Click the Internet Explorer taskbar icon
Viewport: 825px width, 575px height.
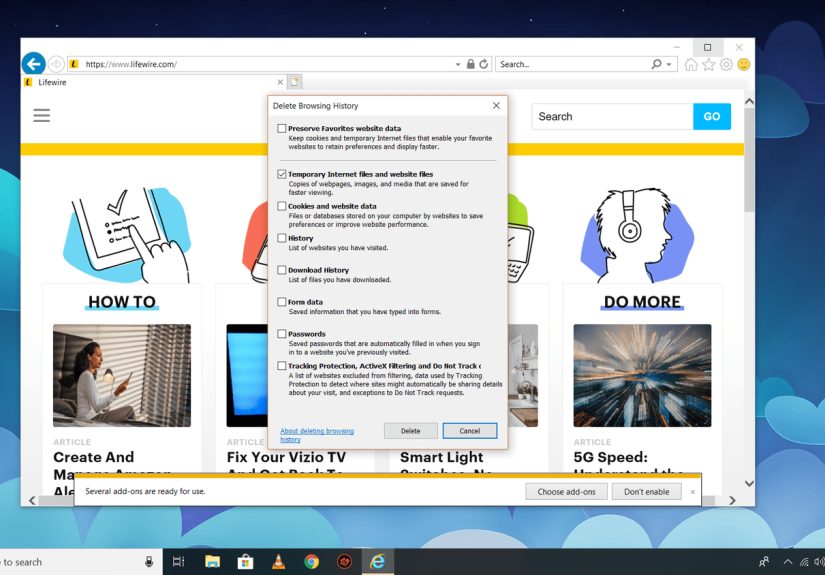377,562
